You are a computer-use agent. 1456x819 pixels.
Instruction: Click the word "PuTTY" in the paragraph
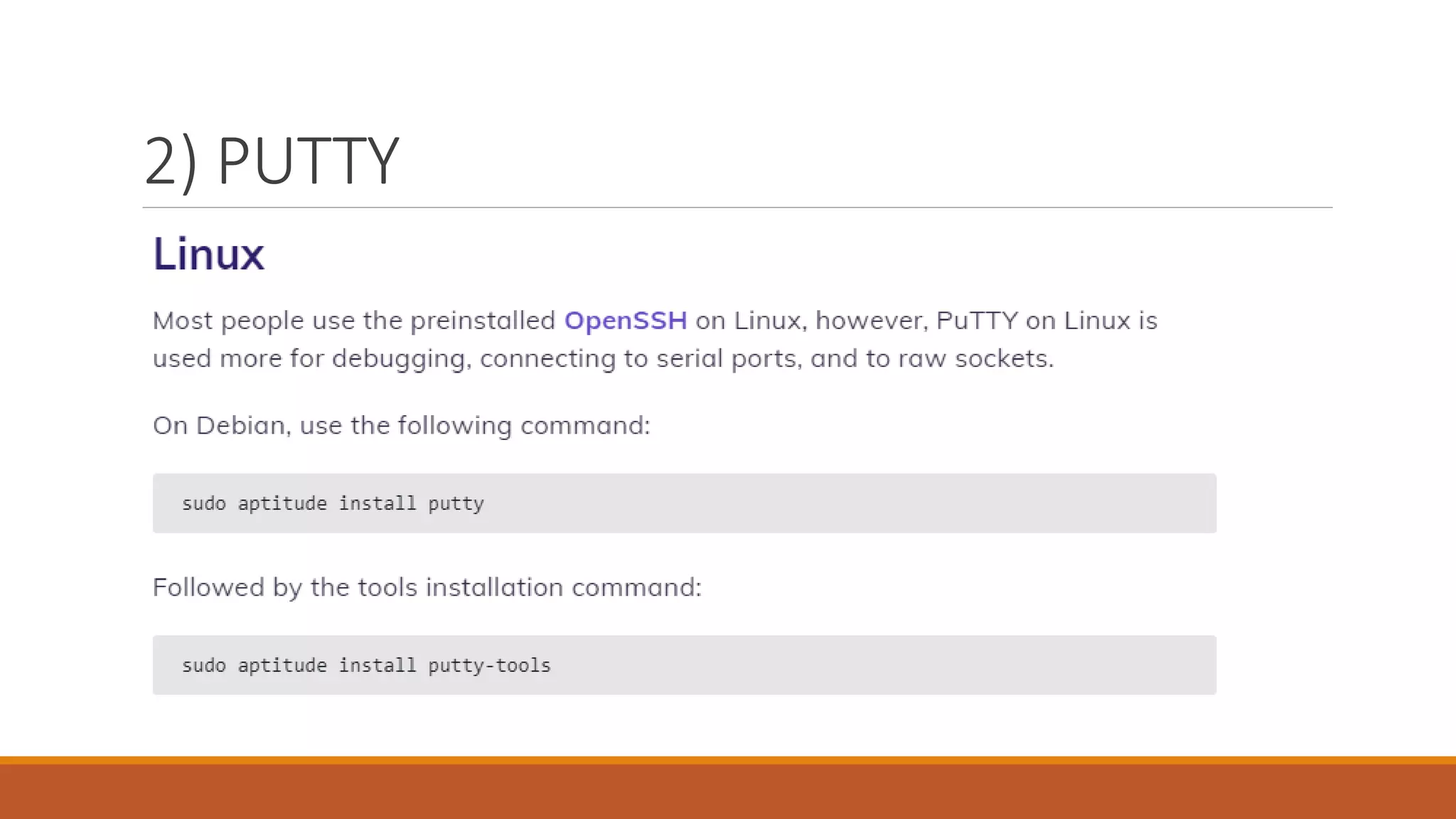coord(977,321)
